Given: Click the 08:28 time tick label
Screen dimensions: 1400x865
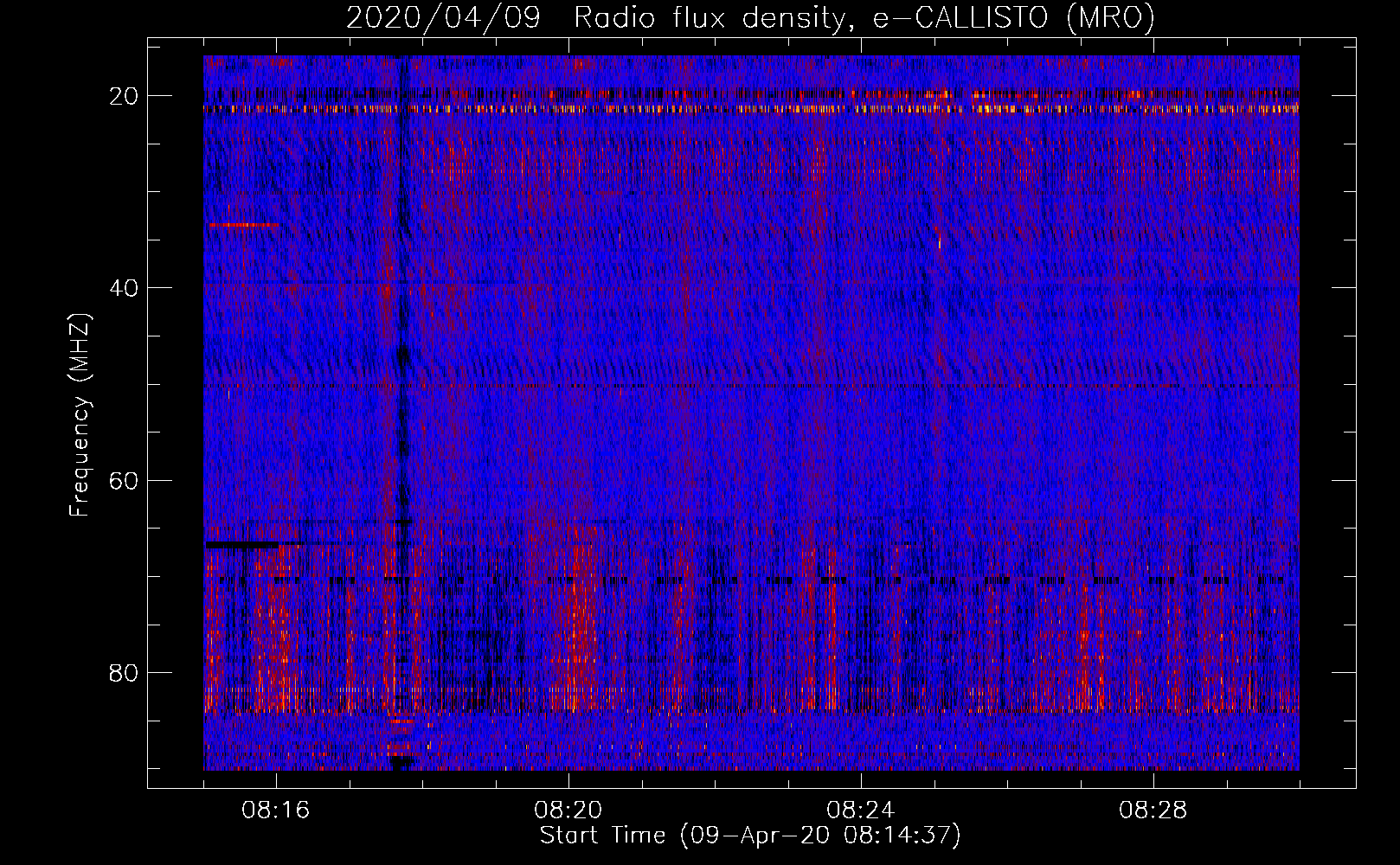Looking at the screenshot, I should coord(1153,811).
